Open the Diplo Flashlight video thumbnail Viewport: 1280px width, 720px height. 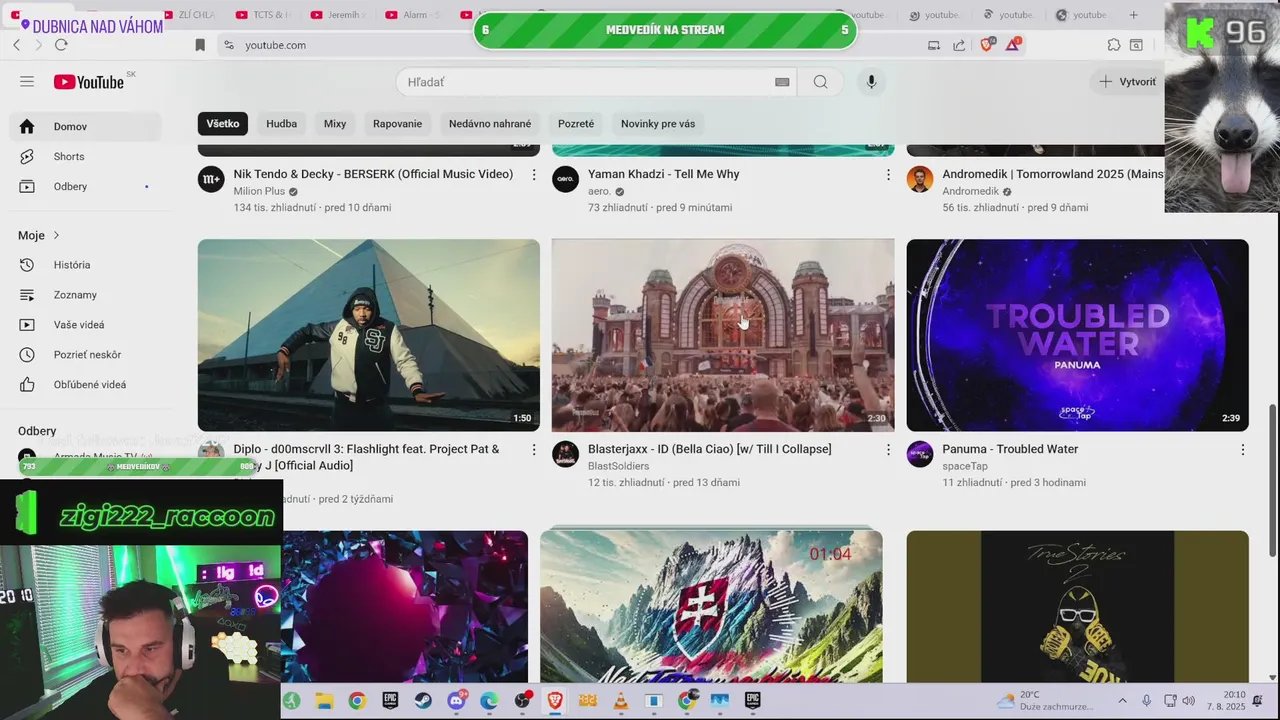click(369, 335)
